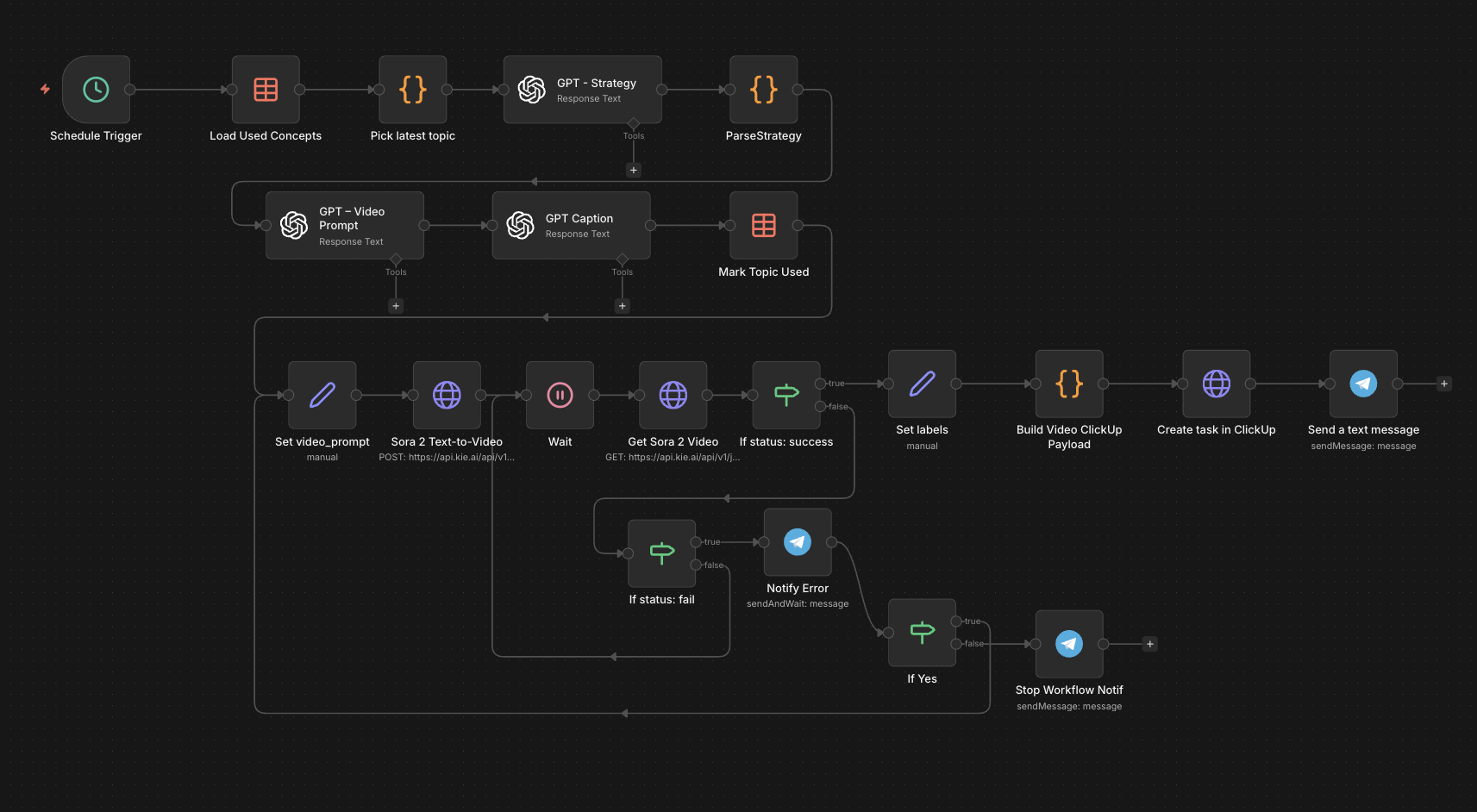This screenshot has width=1477, height=812.
Task: Select the ParseStrategy code node
Action: coord(764,90)
